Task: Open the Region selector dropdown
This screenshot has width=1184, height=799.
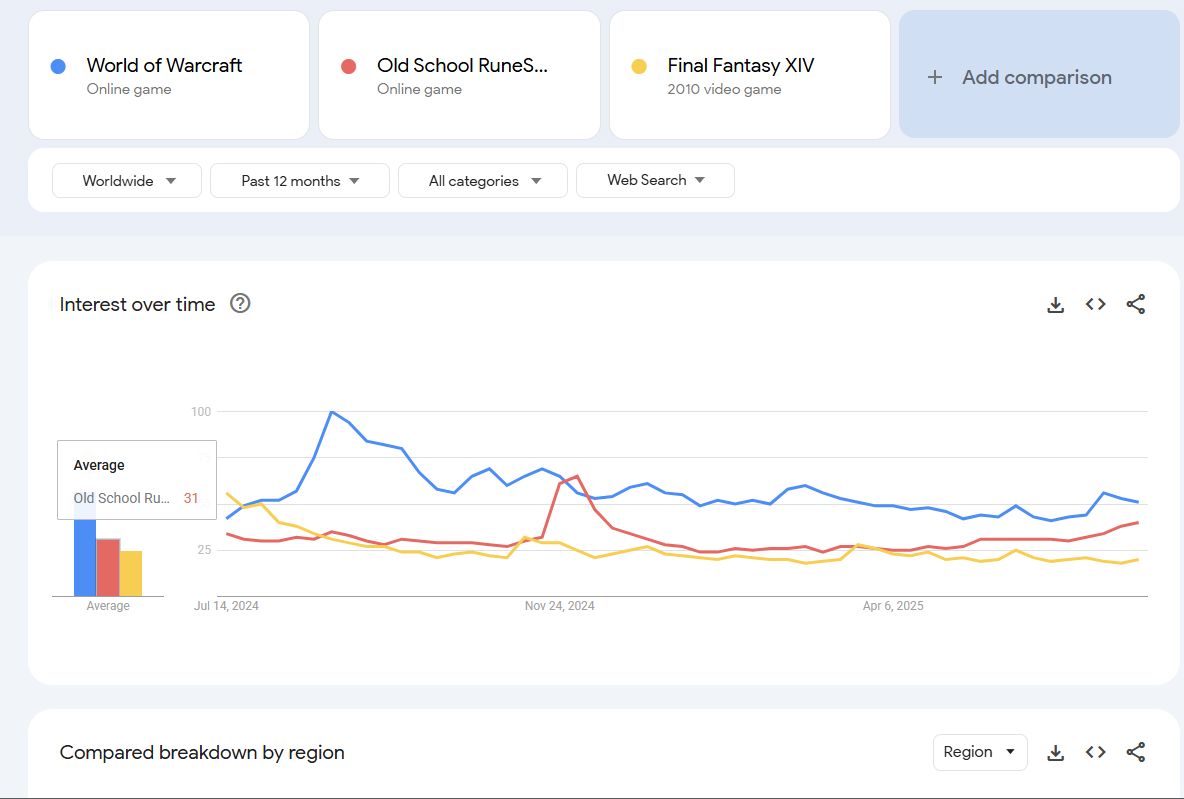Action: pos(979,752)
